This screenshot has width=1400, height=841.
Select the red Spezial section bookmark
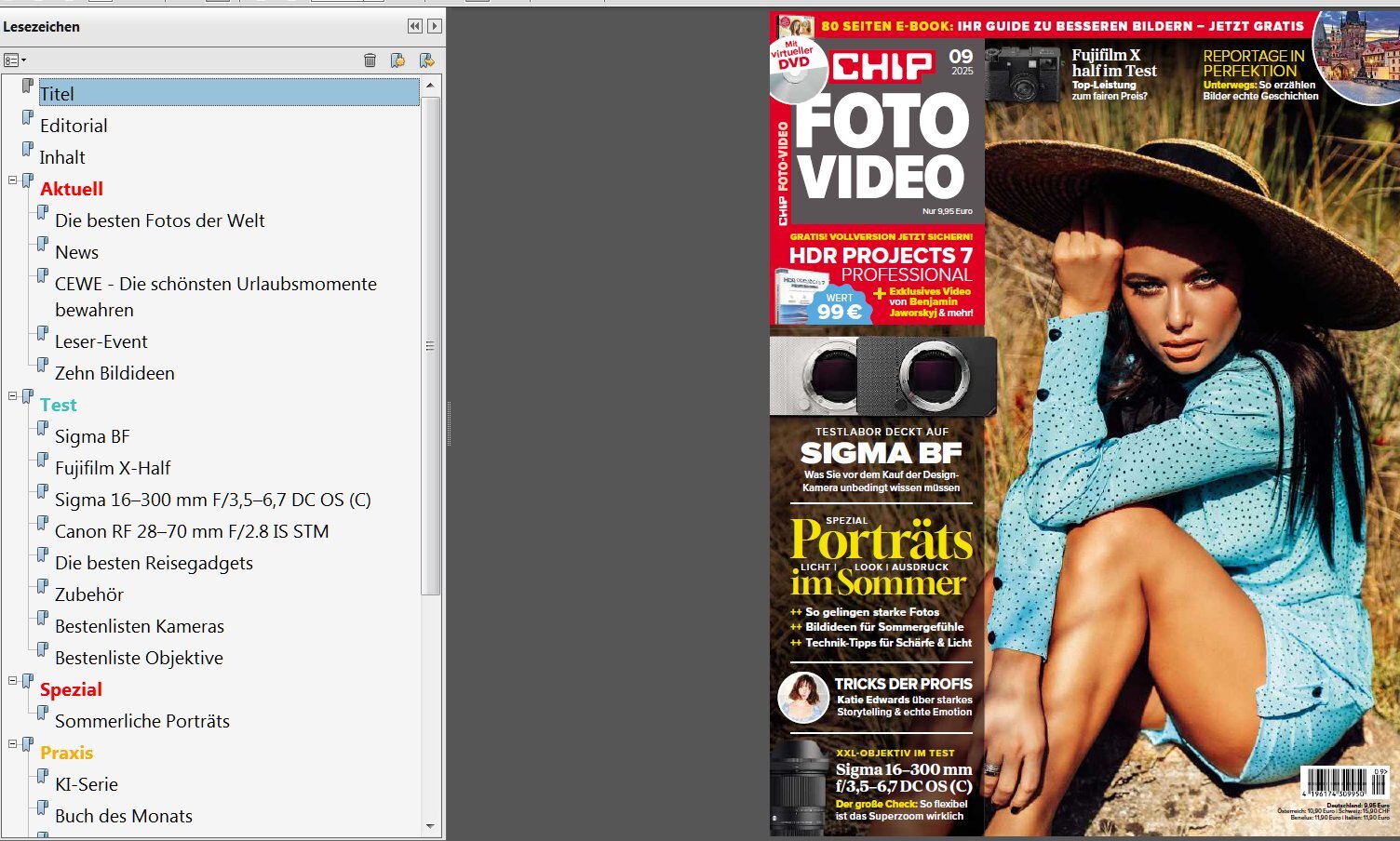pos(71,689)
